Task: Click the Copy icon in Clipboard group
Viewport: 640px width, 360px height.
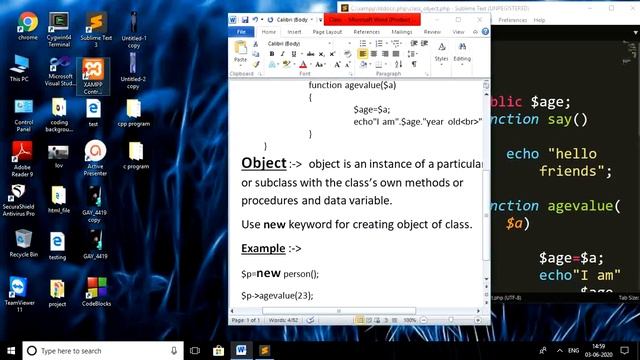Action: point(256,54)
